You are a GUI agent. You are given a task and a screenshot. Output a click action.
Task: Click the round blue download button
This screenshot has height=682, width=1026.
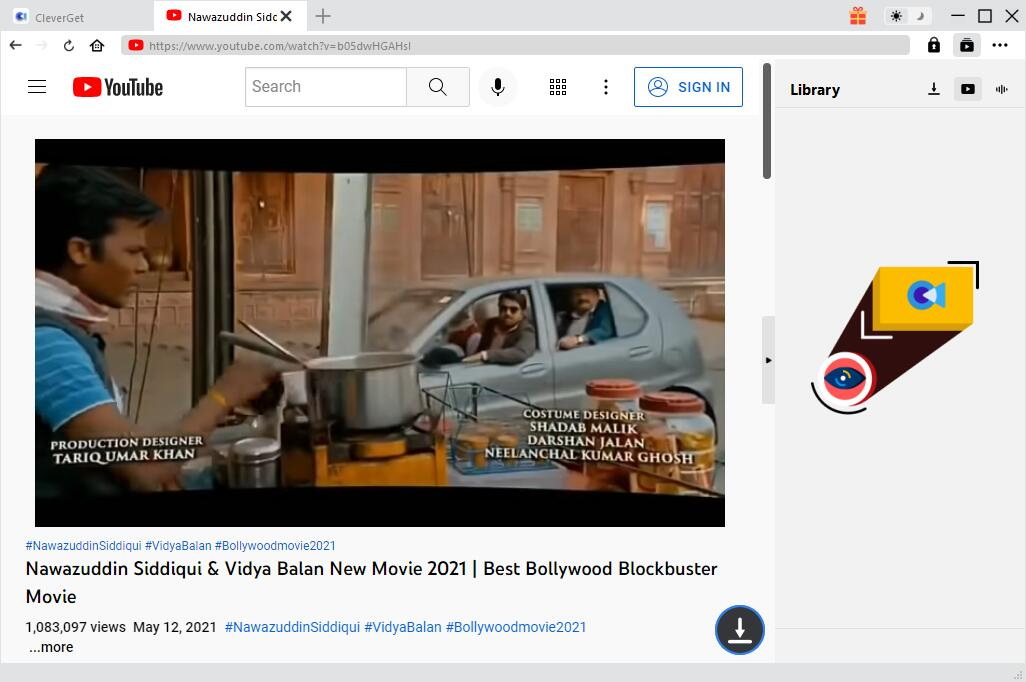[x=740, y=630]
